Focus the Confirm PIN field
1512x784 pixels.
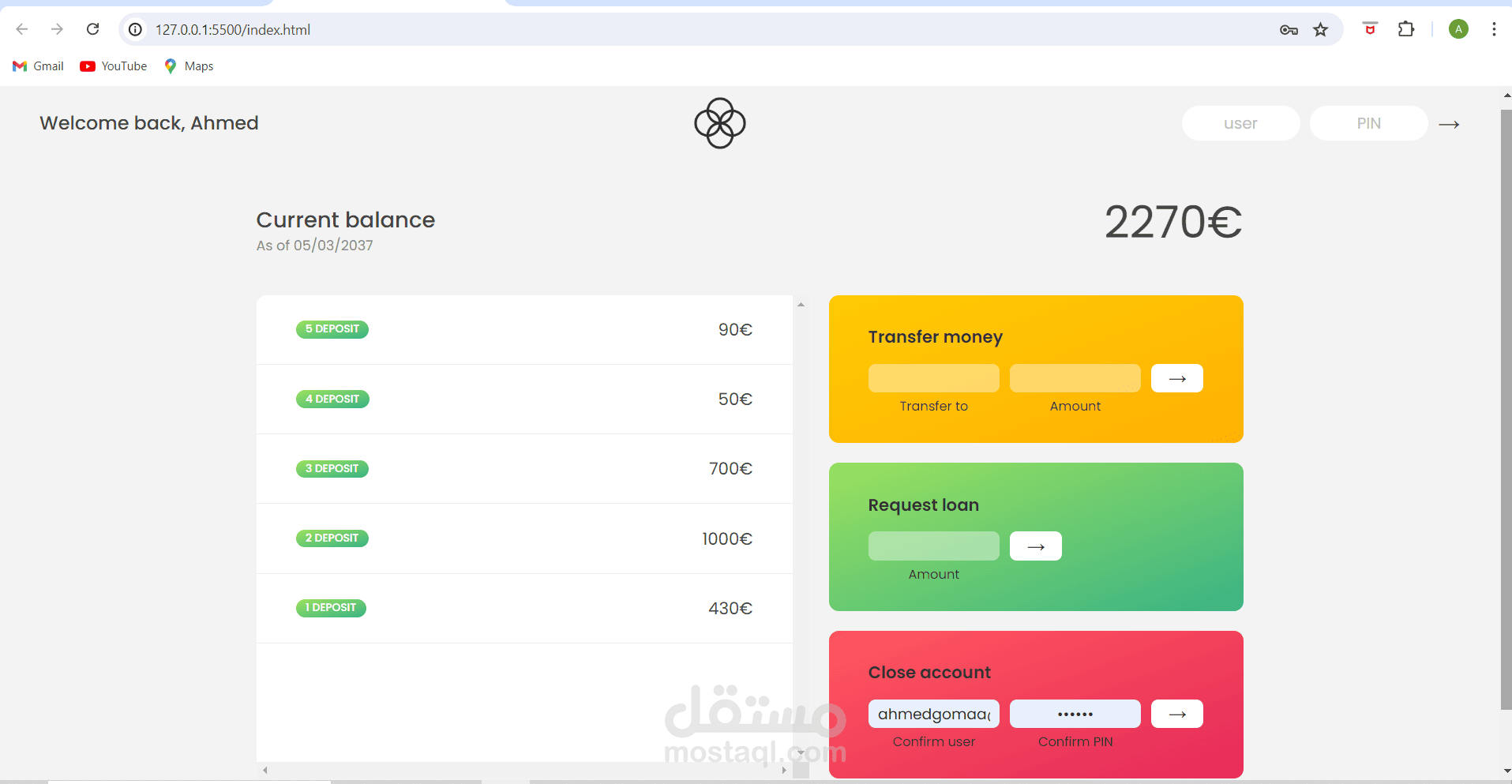[1075, 714]
